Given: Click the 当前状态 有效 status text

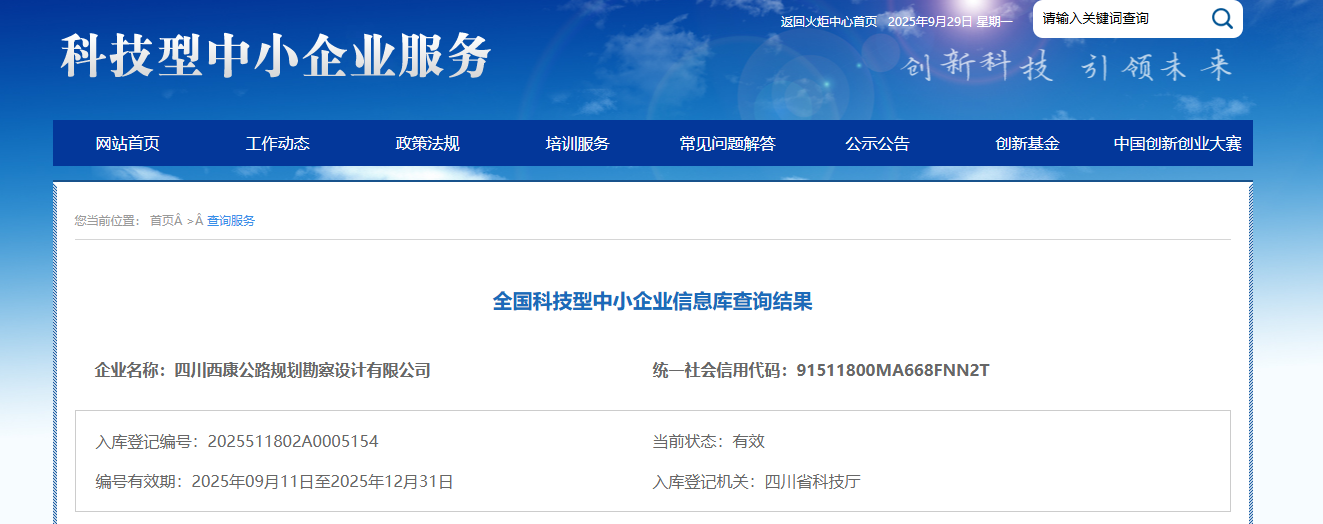Looking at the screenshot, I should point(748,441).
